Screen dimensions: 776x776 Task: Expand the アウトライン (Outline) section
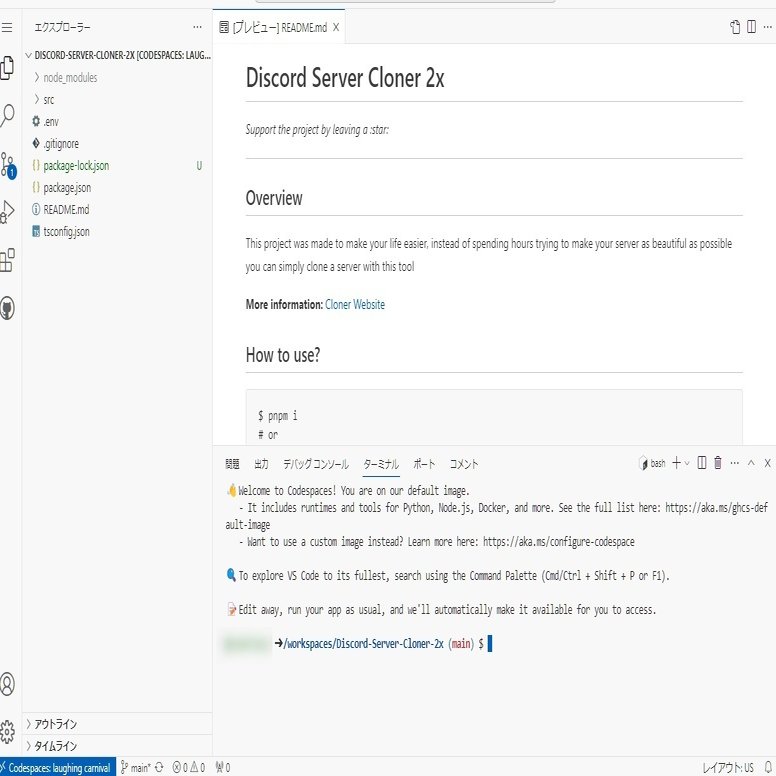click(x=117, y=724)
